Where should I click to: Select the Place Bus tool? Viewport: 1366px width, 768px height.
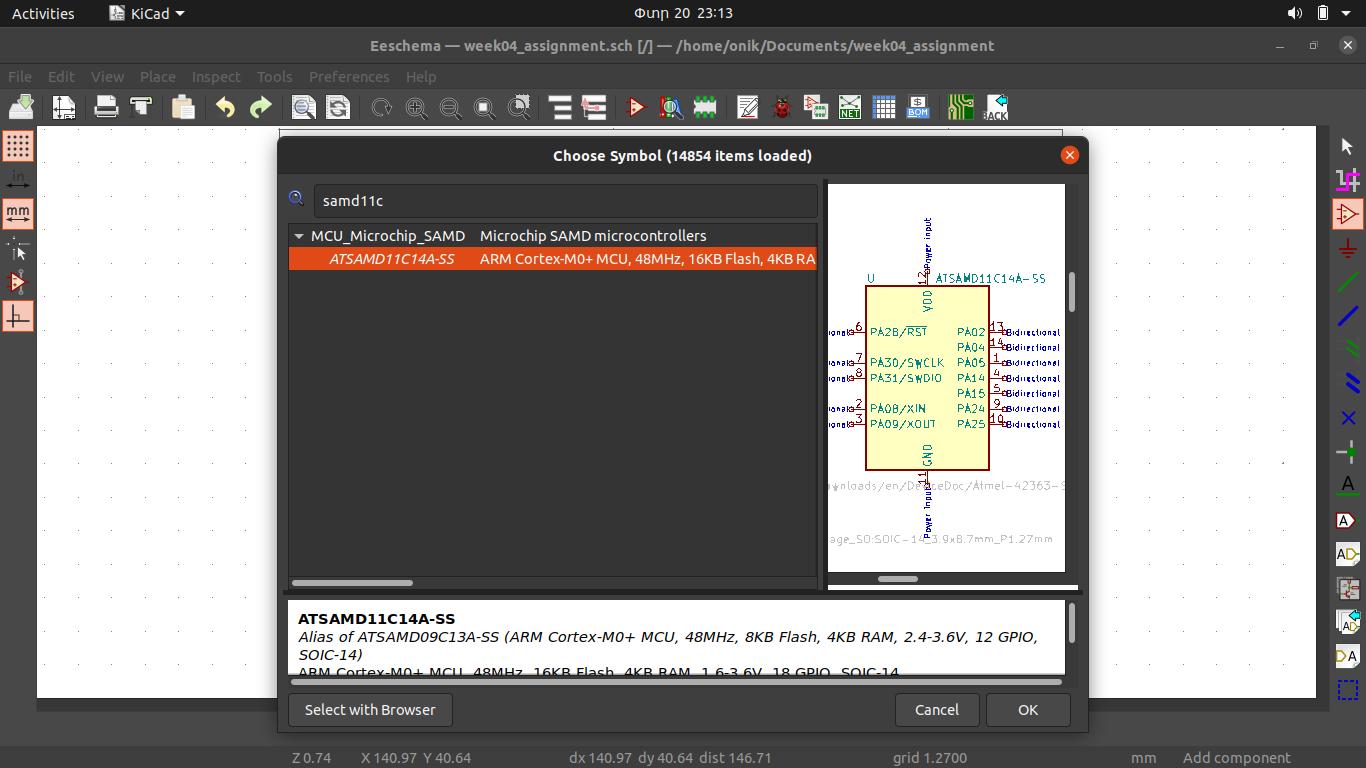pyautogui.click(x=1347, y=316)
